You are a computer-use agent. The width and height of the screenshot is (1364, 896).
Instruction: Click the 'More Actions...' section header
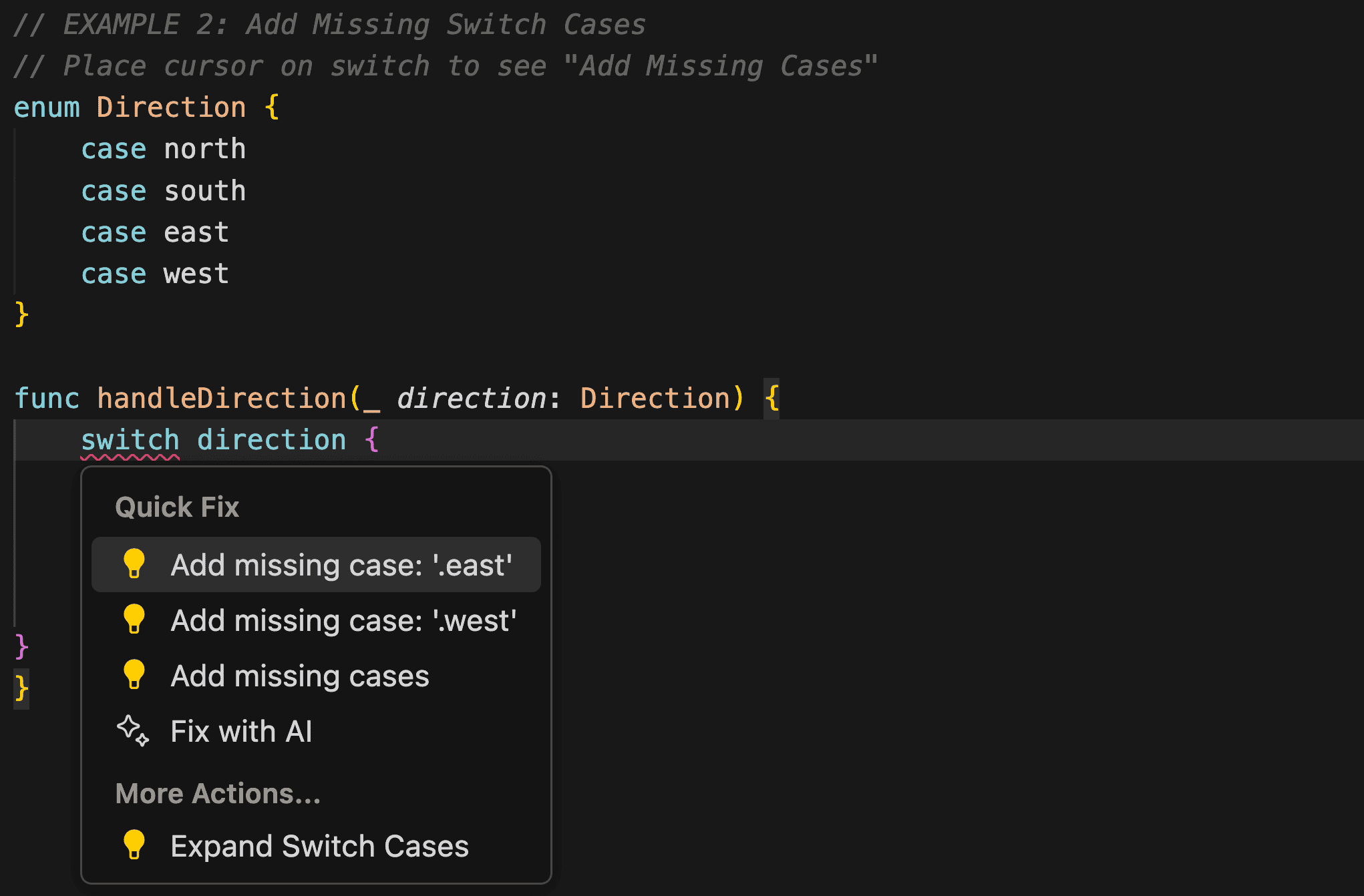pyautogui.click(x=217, y=793)
